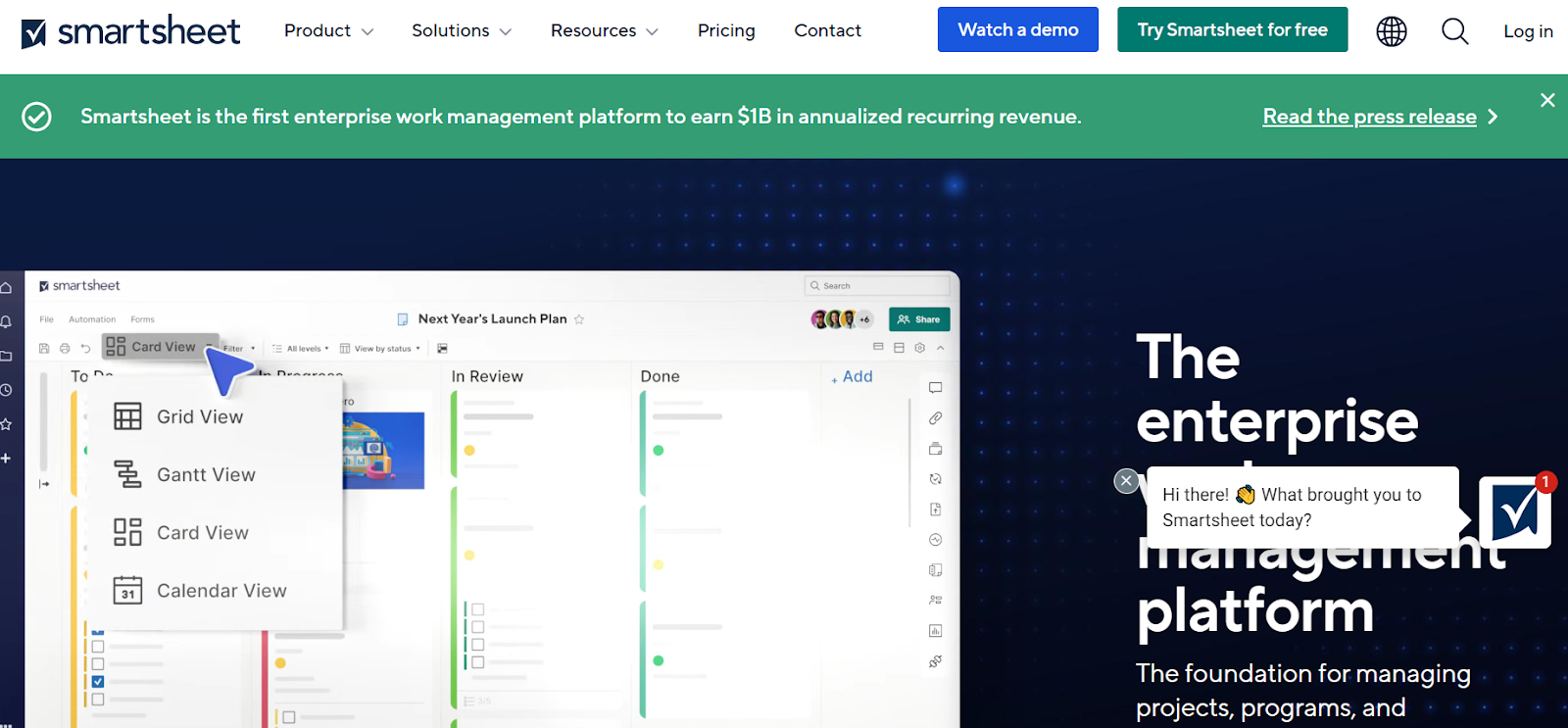
Task: Toggle the checked blue checkbox in To Do card
Action: click(x=98, y=682)
